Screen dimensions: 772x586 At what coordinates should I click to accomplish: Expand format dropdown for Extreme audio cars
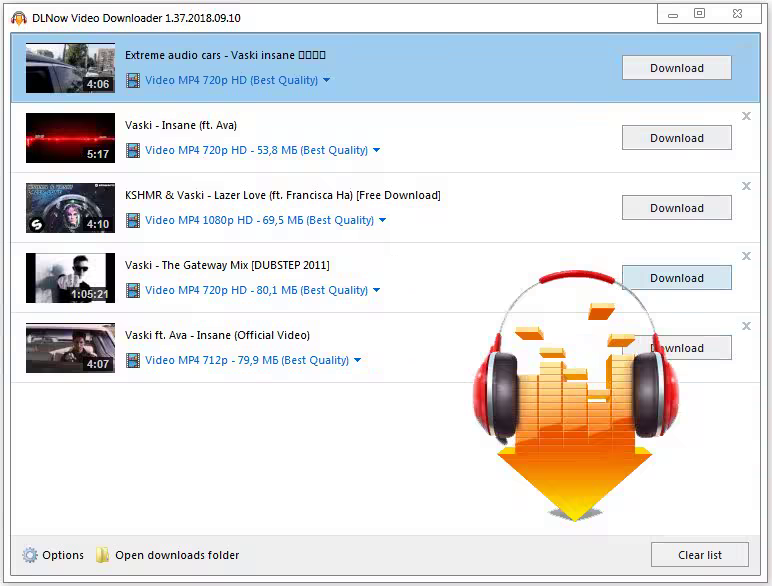327,80
